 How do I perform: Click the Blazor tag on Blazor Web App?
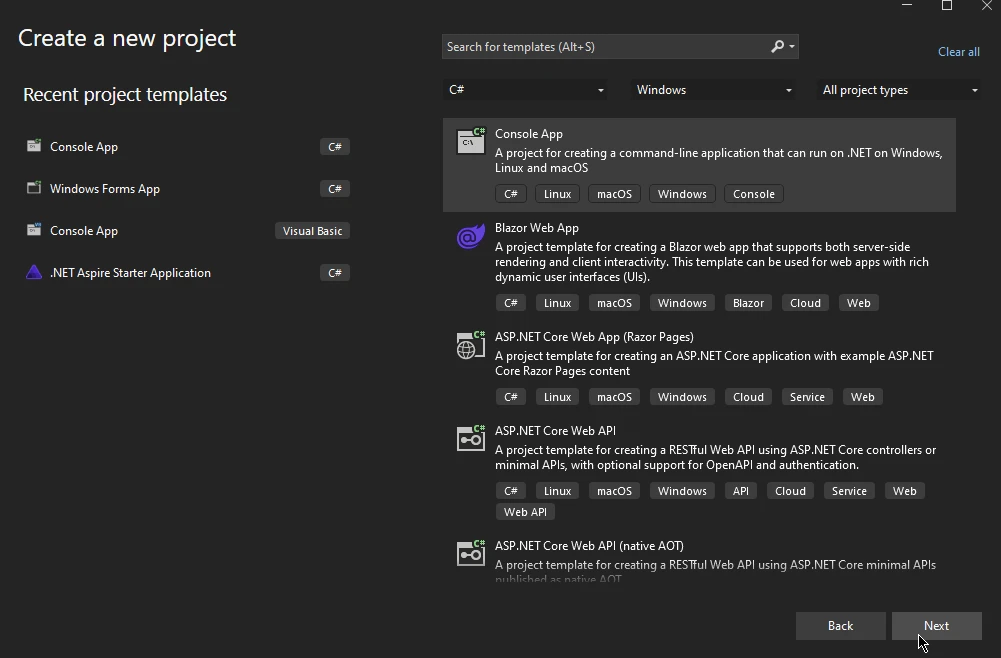748,303
